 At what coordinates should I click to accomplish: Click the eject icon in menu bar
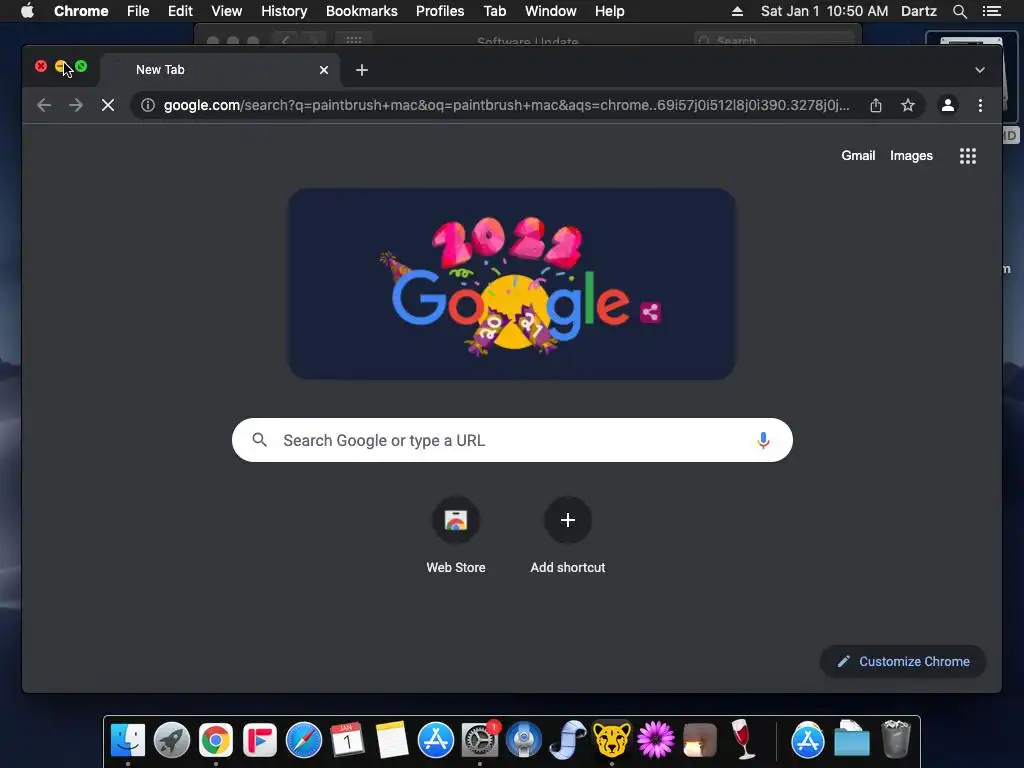click(x=737, y=11)
